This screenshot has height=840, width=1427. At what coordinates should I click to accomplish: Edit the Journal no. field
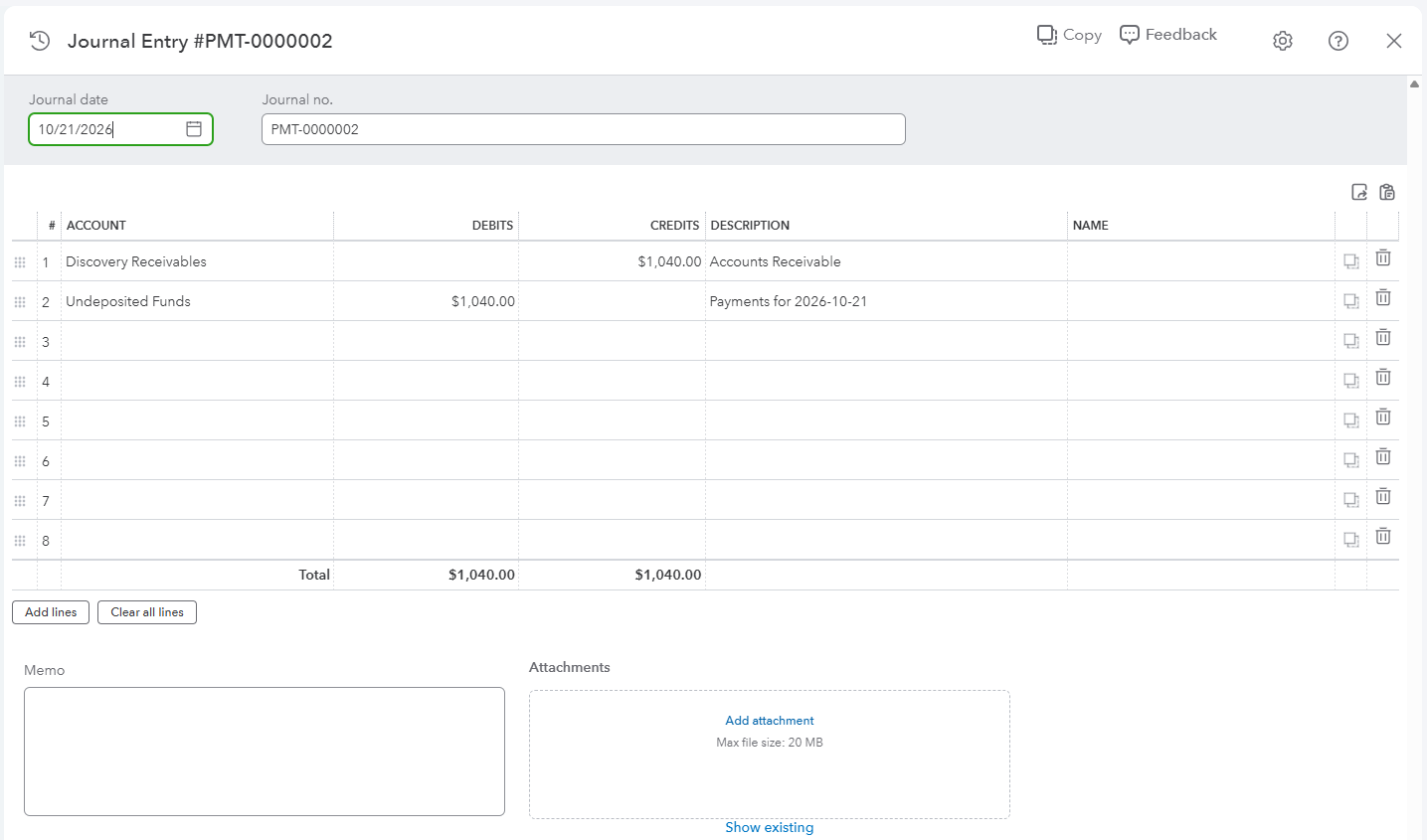pos(584,129)
